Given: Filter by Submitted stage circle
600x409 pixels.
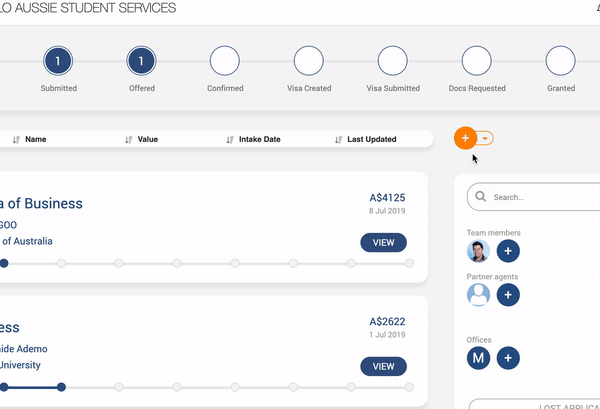Looking at the screenshot, I should [58, 62].
